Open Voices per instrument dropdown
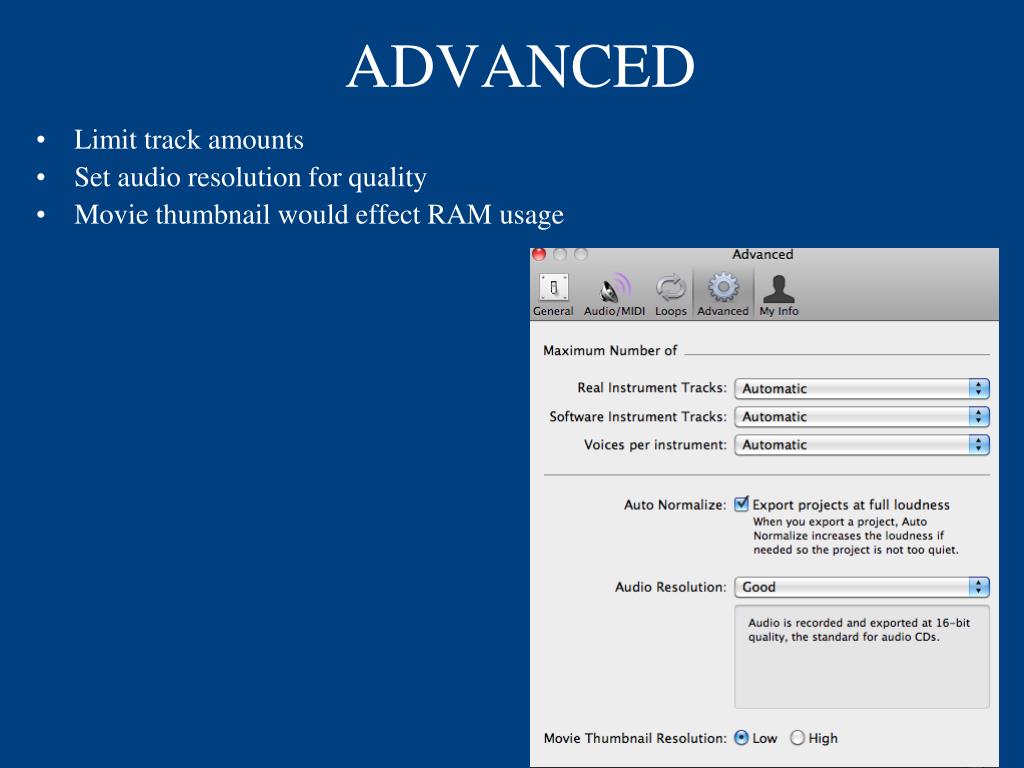This screenshot has height=768, width=1024. 862,445
